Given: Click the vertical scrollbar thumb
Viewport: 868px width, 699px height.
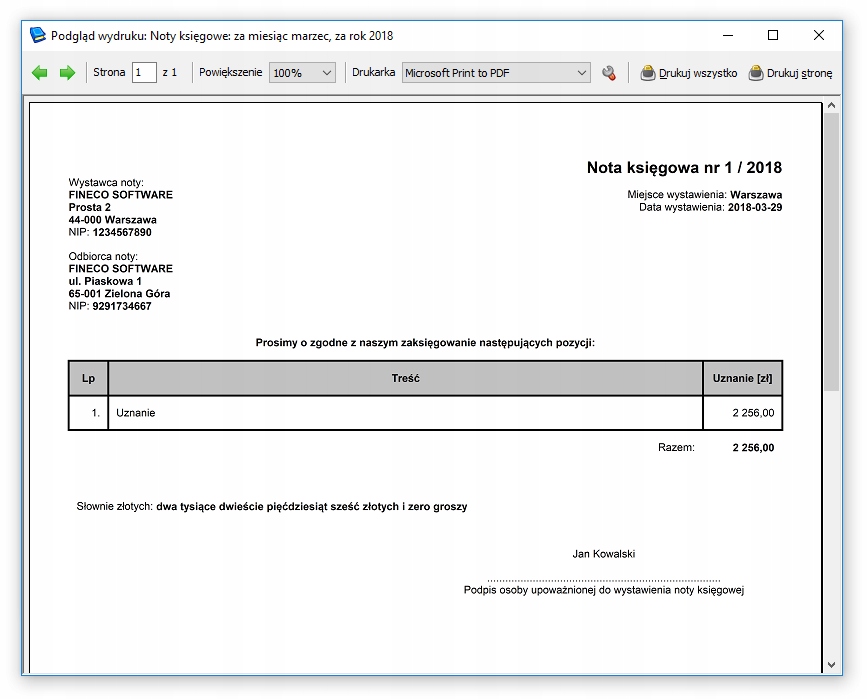Looking at the screenshot, I should point(831,250).
